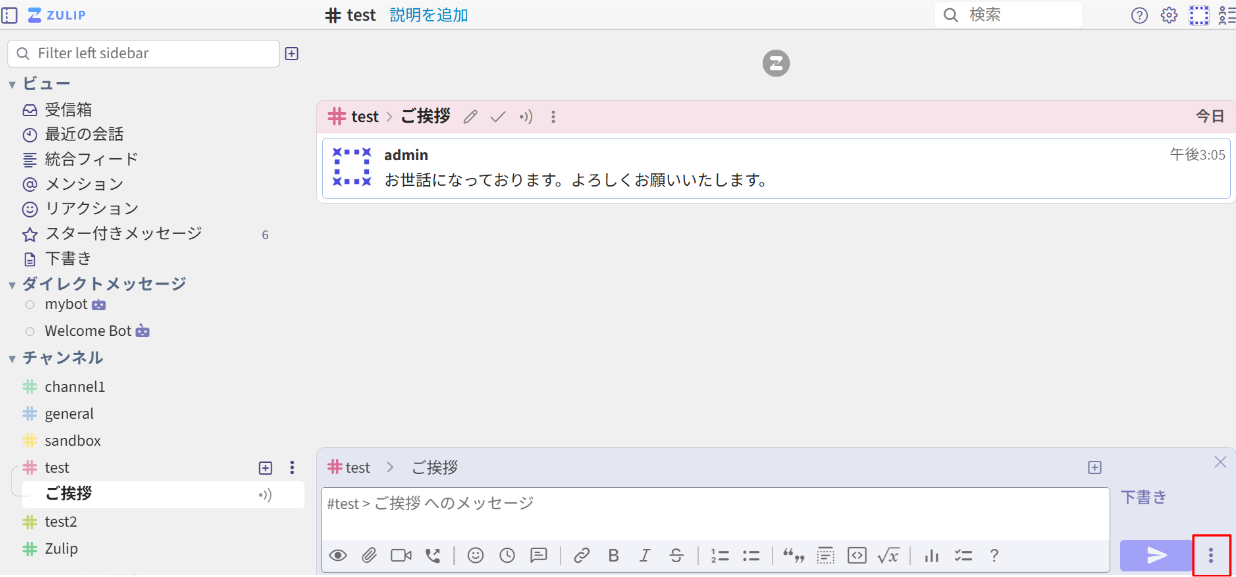
Task: Add a video call link
Action: 400,555
